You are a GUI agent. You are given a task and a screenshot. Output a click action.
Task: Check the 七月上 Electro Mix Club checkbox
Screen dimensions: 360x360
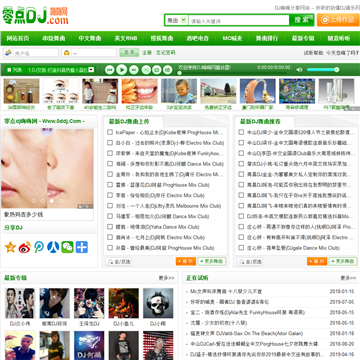110,237
